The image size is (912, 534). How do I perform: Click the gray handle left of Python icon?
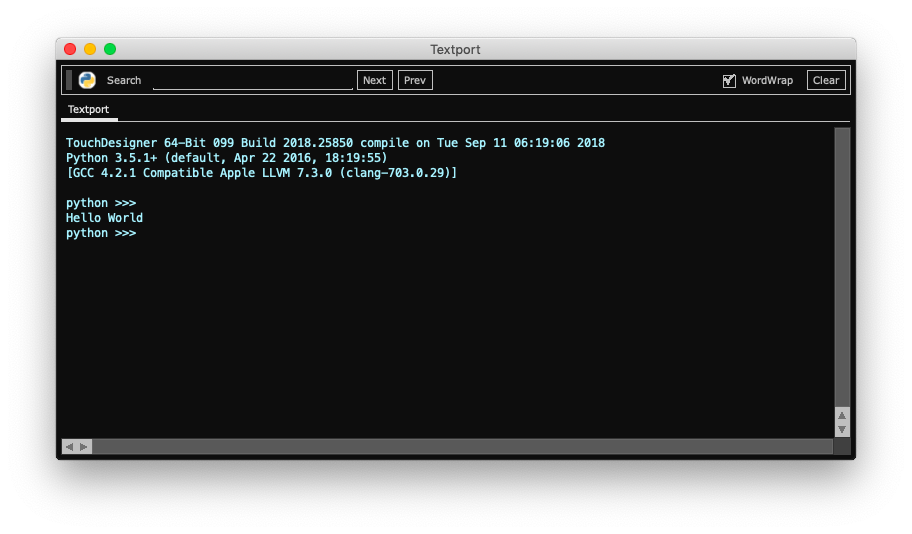(x=69, y=80)
